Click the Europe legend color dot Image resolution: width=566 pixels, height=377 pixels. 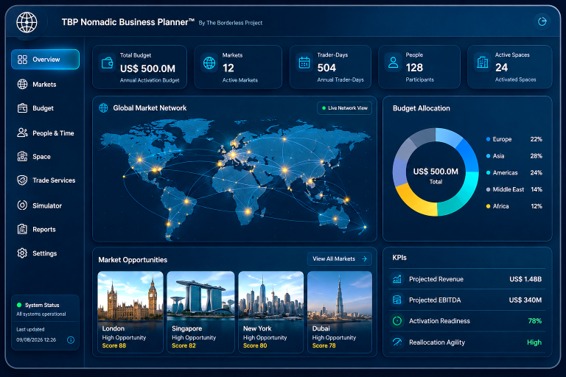point(488,139)
